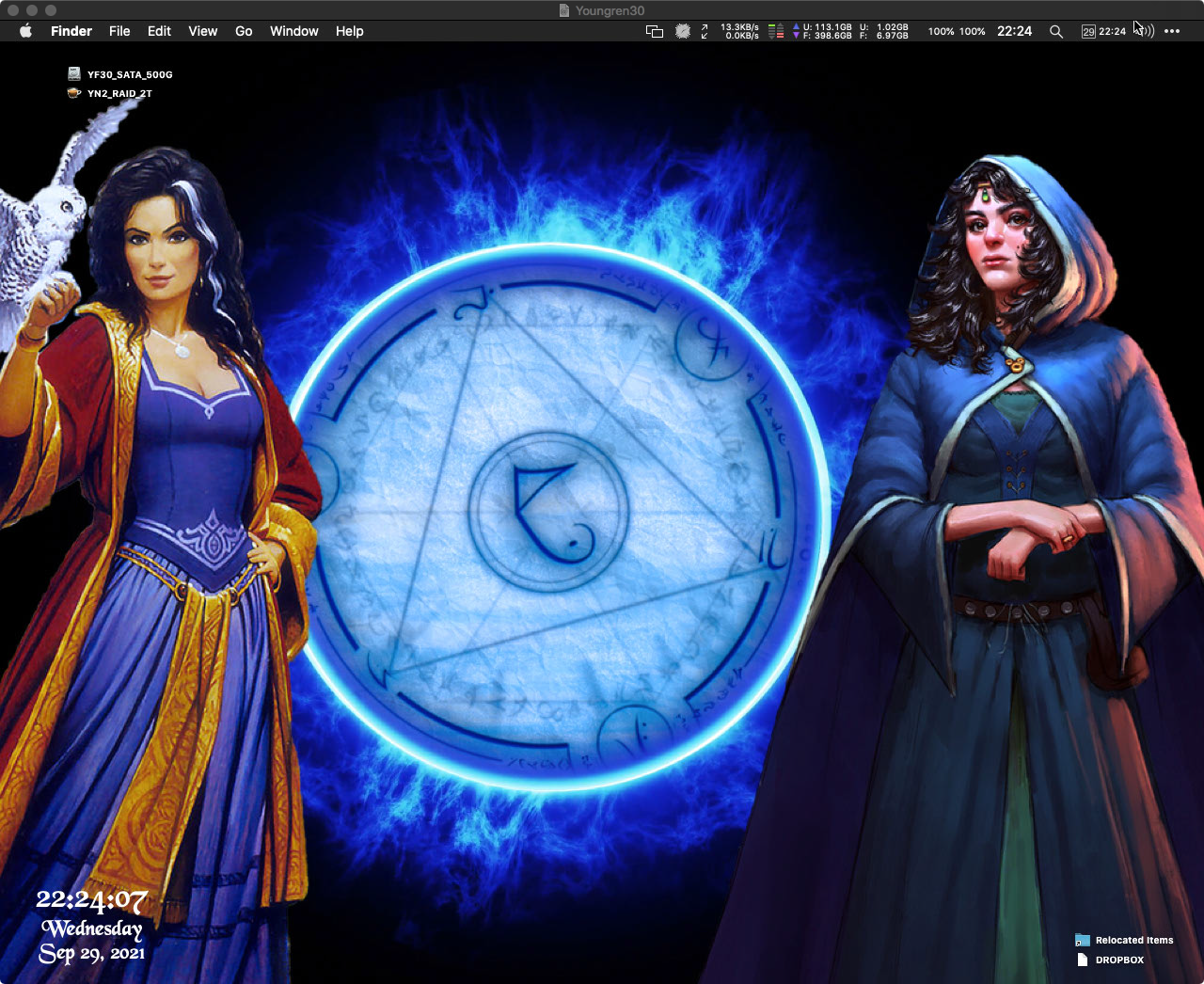Open the File menu

[119, 31]
